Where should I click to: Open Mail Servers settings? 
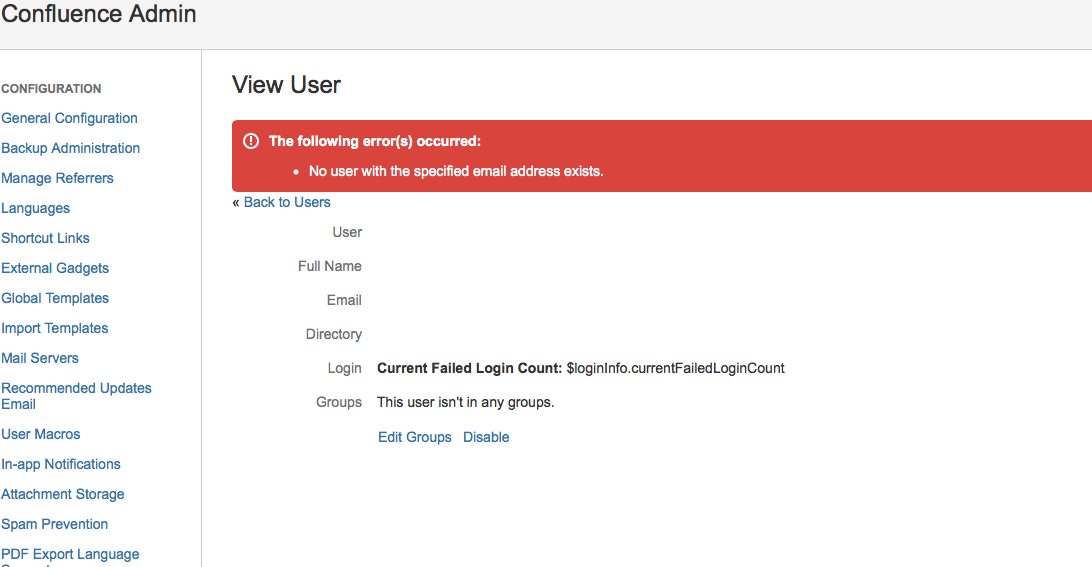(40, 358)
